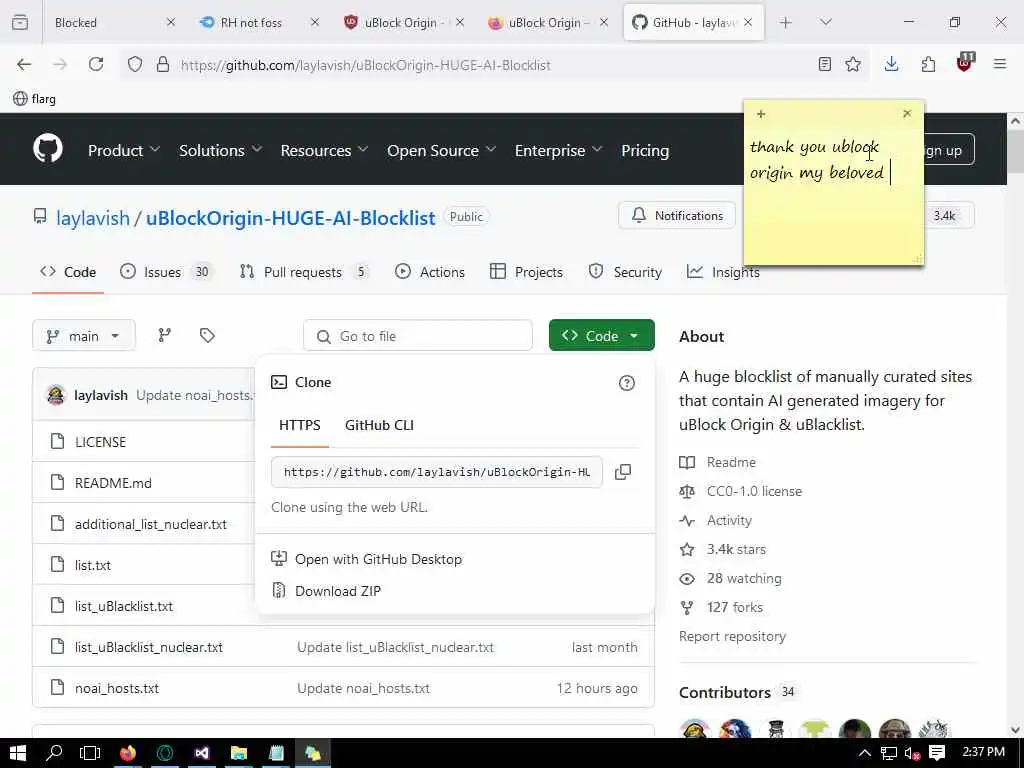Click Report repository link
Image resolution: width=1024 pixels, height=768 pixels.
pos(732,636)
